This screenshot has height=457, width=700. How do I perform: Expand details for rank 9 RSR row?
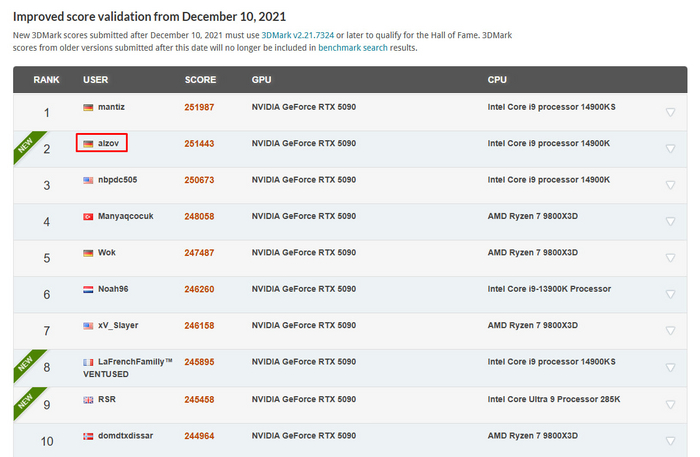click(670, 404)
